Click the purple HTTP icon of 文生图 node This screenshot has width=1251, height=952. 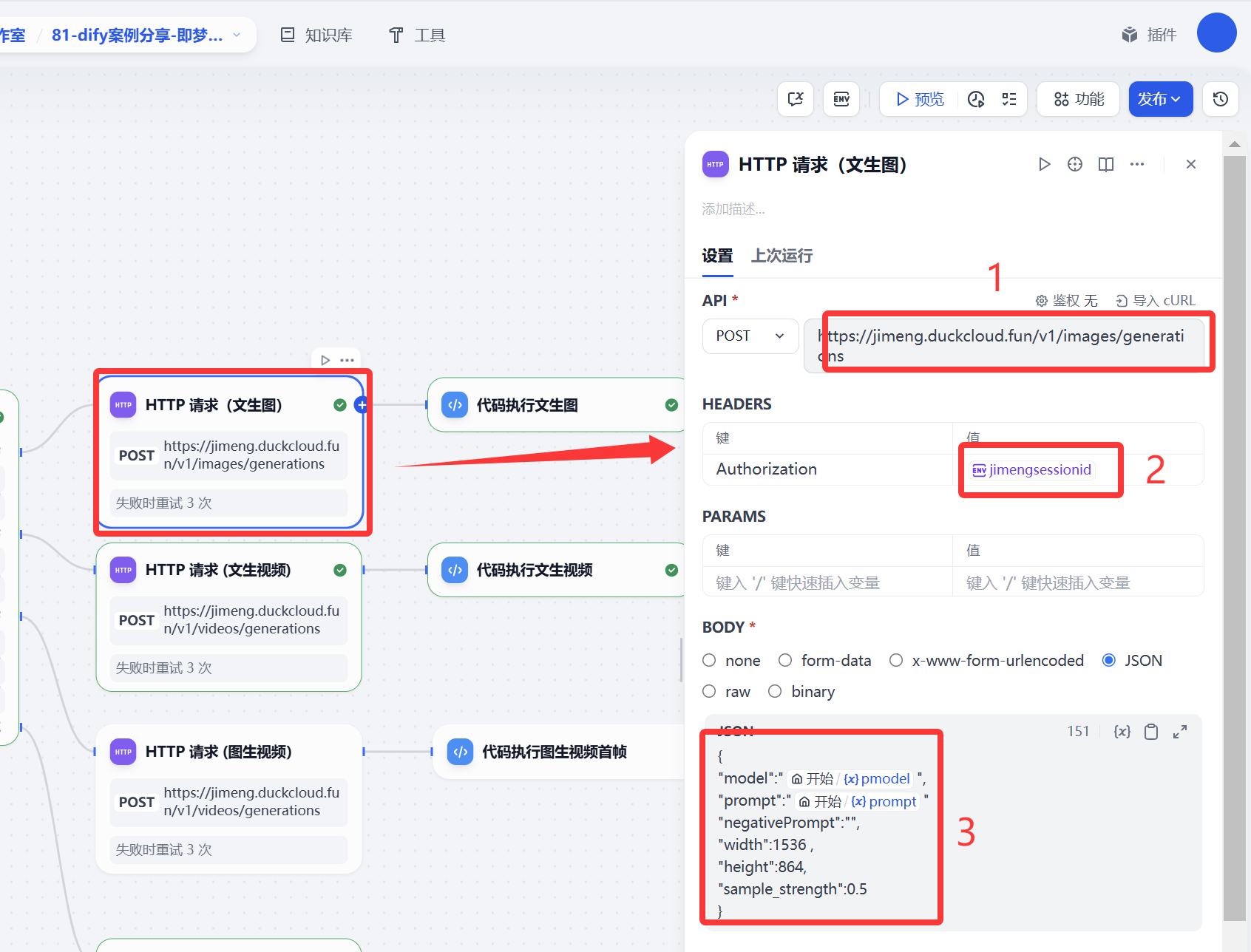pos(123,405)
